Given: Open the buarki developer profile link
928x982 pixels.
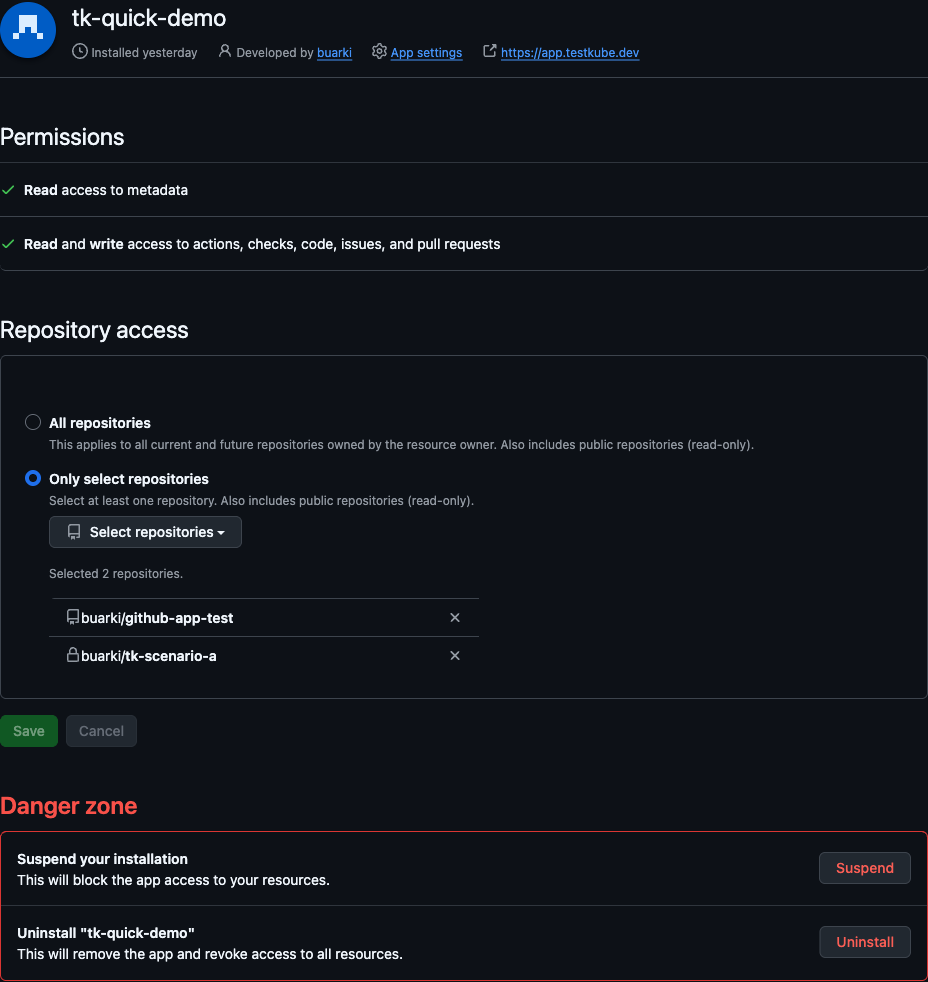Looking at the screenshot, I should (x=334, y=53).
